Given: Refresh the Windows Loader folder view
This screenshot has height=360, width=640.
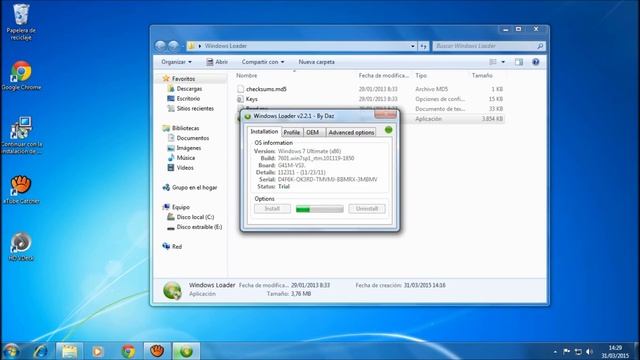Looking at the screenshot, I should pyautogui.click(x=424, y=46).
